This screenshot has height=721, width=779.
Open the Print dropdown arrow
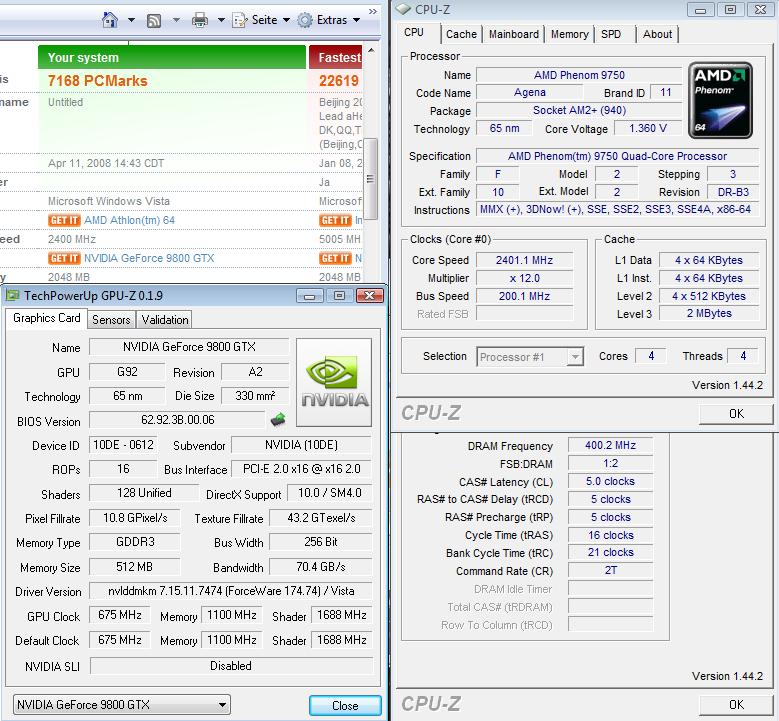(221, 20)
